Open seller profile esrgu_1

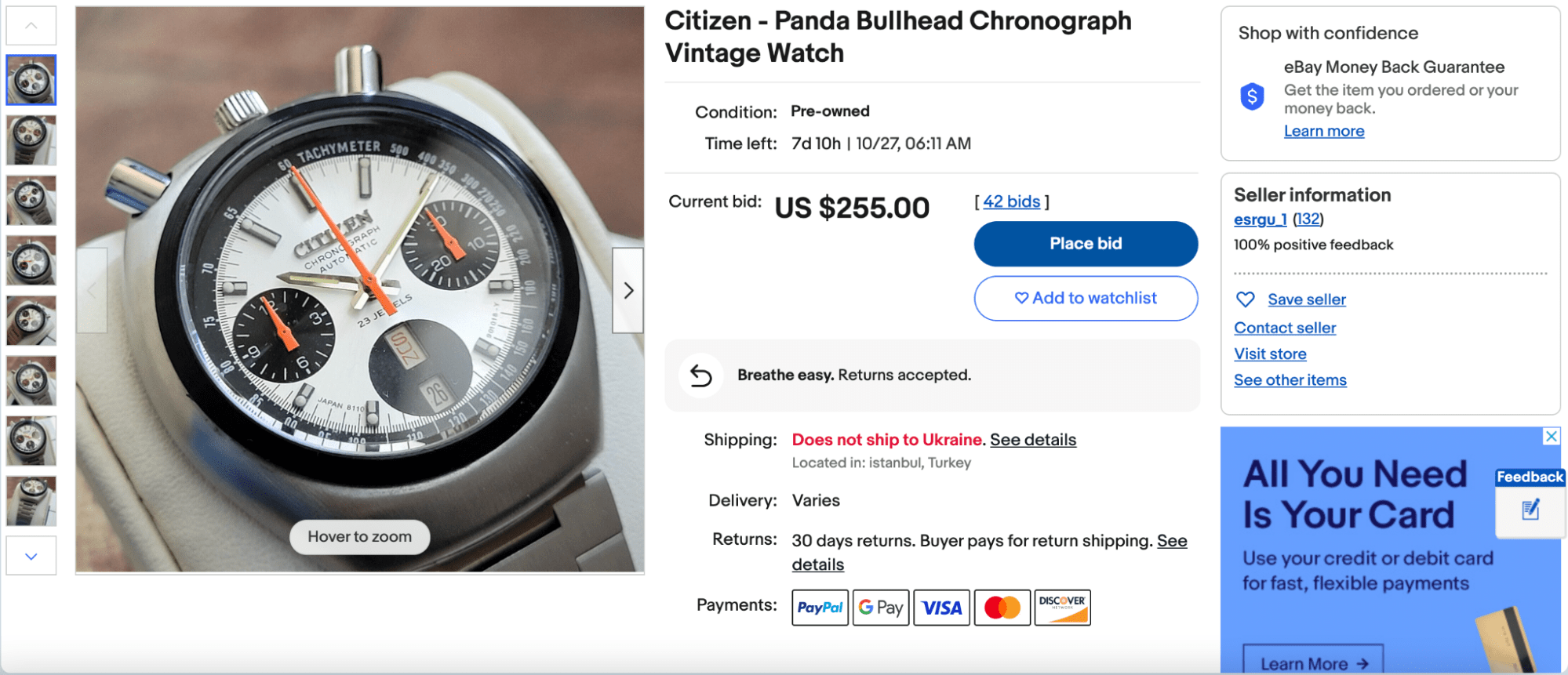(x=1259, y=220)
